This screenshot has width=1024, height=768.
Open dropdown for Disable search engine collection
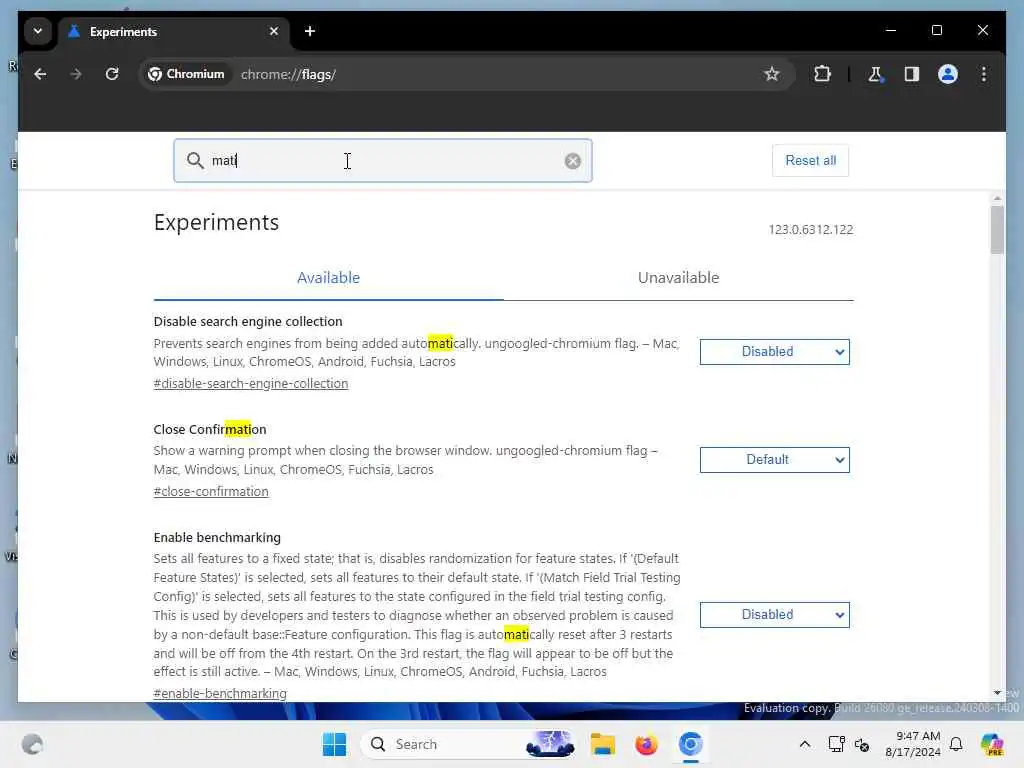[775, 352]
